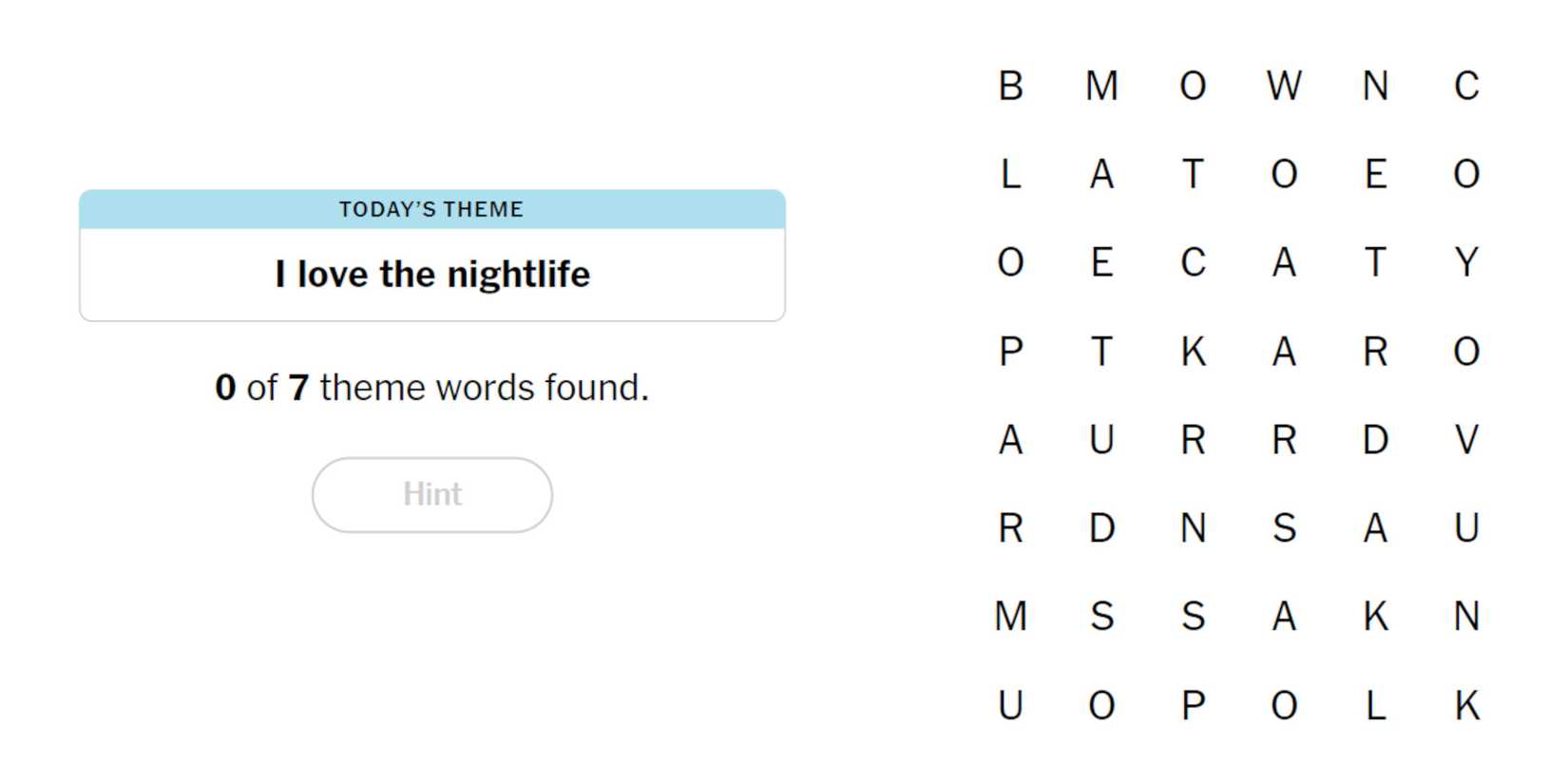Select letter M in the top row
This screenshot has width=1568, height=784.
tap(1101, 86)
